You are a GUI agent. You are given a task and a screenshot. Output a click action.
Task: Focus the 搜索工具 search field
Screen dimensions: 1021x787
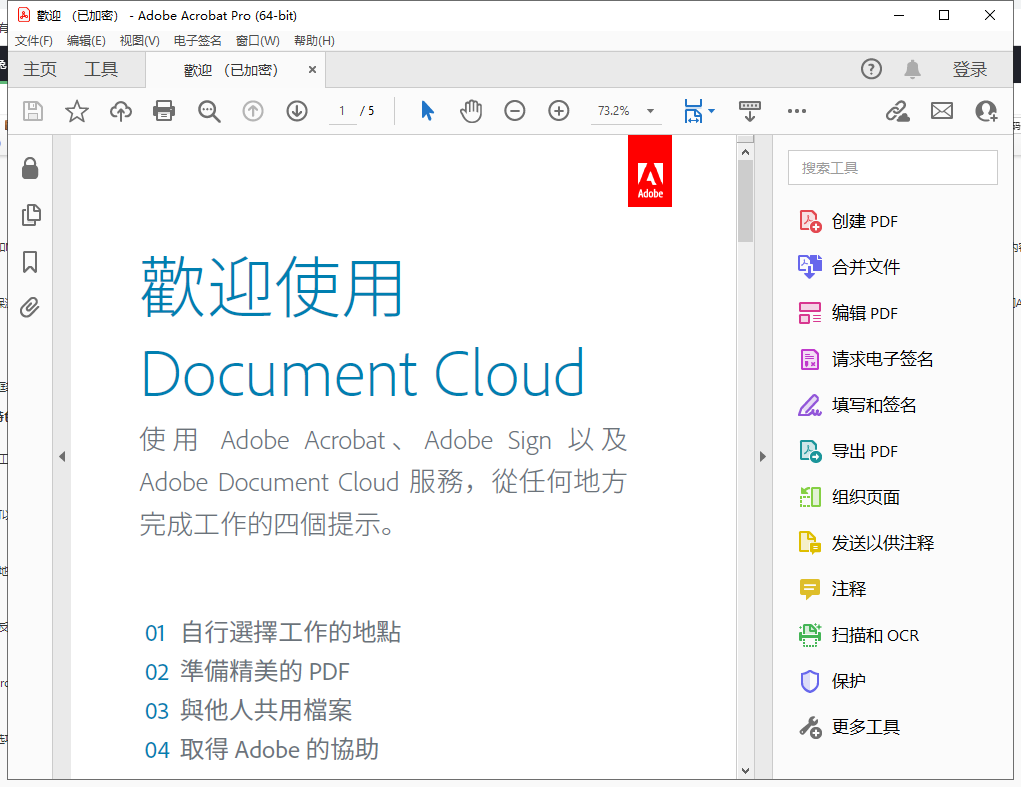click(x=893, y=168)
